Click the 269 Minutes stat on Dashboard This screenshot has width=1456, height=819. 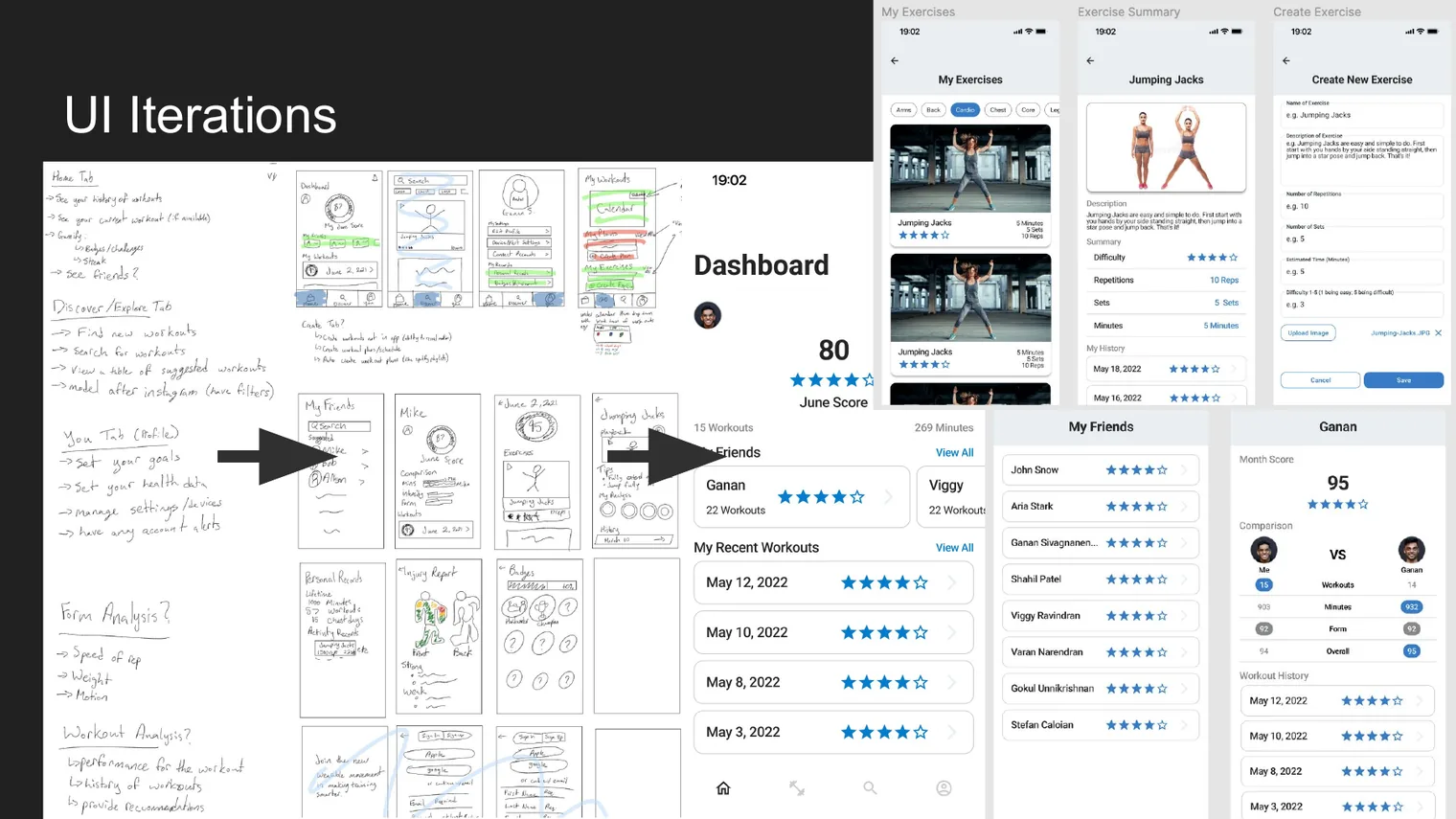point(944,428)
